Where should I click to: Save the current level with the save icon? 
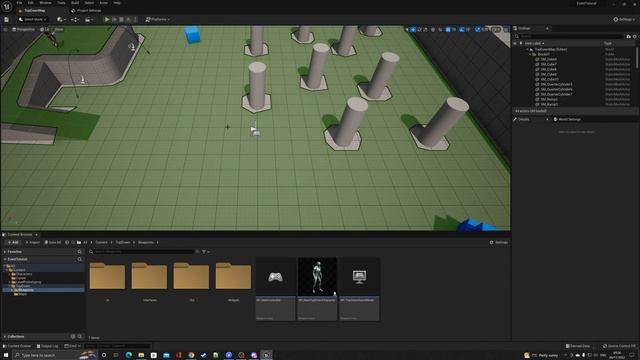(7, 19)
